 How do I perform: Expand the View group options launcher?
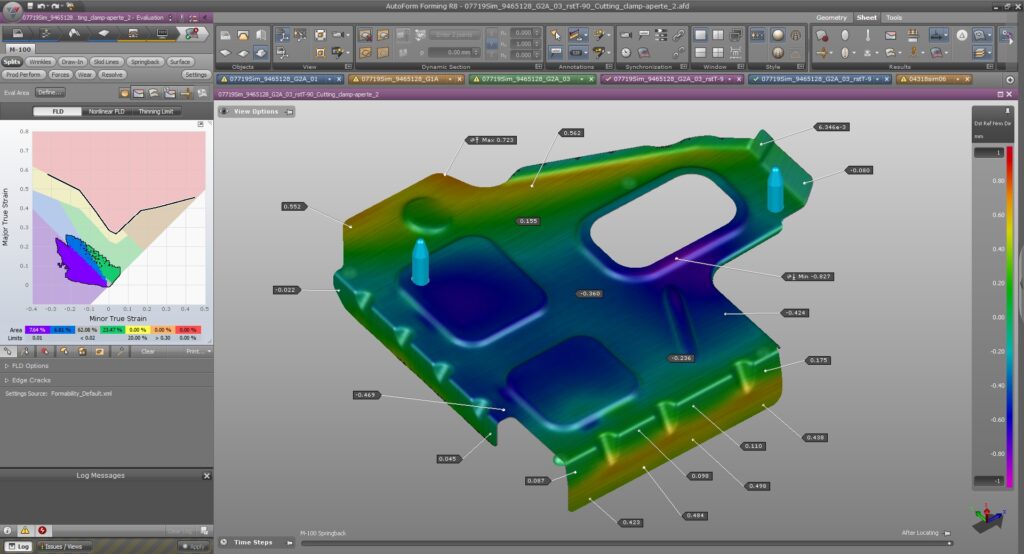coord(348,67)
